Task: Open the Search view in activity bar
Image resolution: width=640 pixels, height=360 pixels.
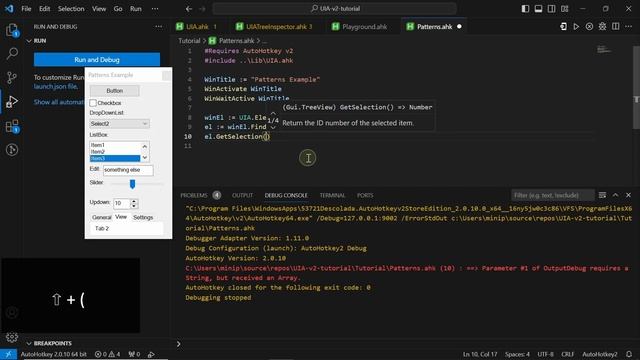Action: (12, 53)
